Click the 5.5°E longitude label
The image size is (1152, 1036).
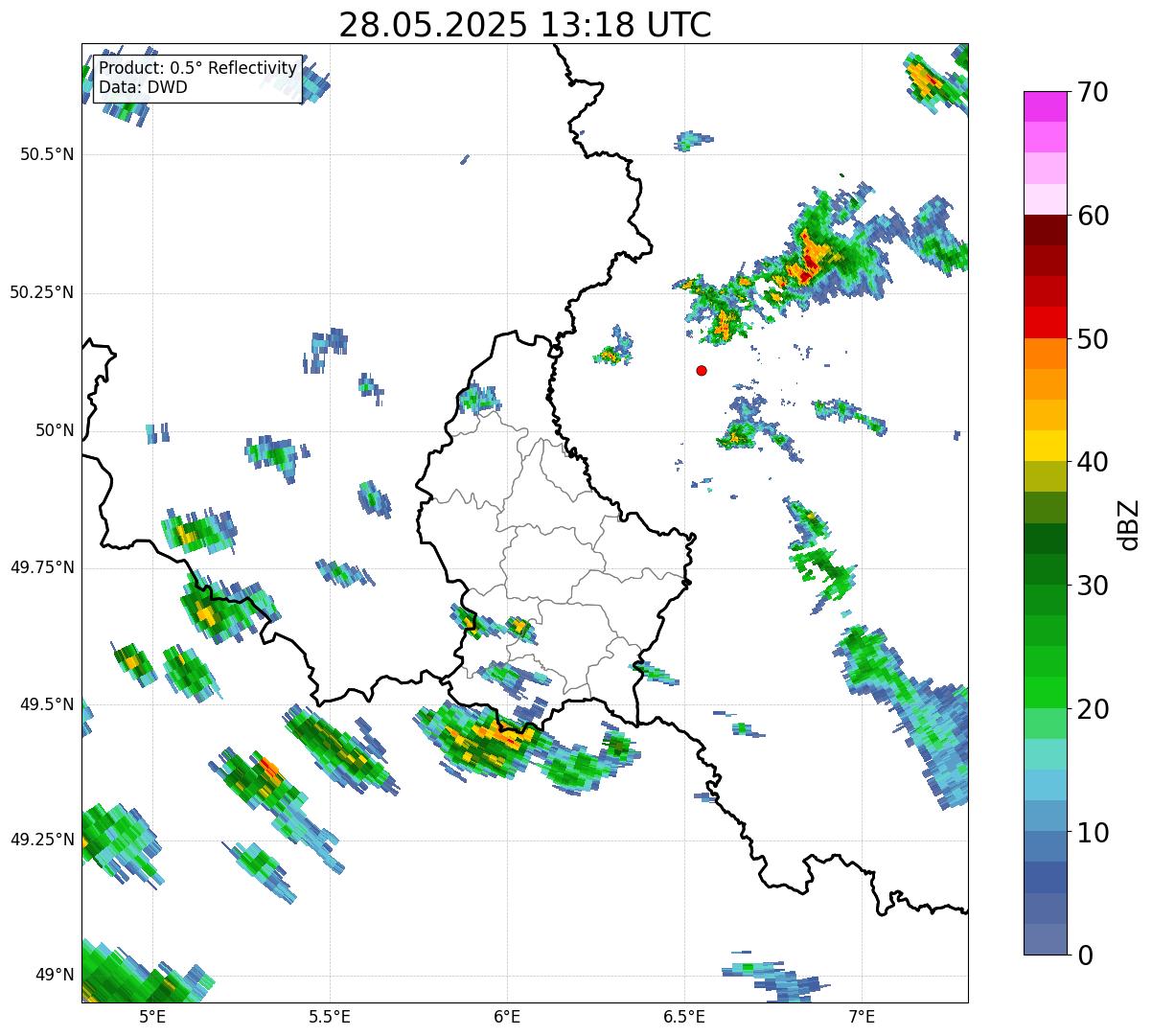(x=330, y=1017)
